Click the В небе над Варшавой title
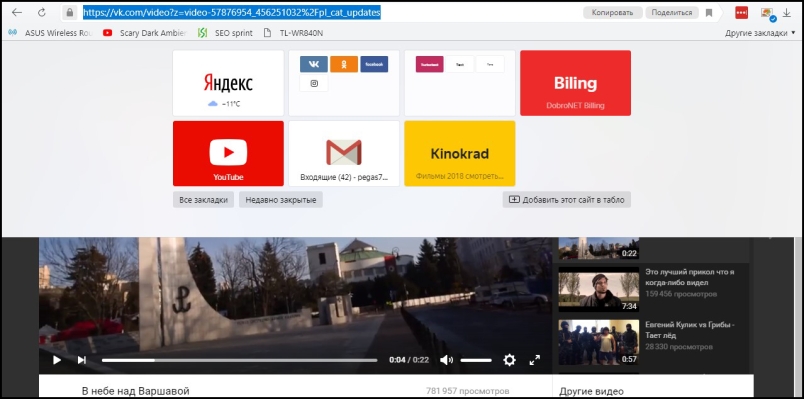This screenshot has height=399, width=804. tap(136, 391)
